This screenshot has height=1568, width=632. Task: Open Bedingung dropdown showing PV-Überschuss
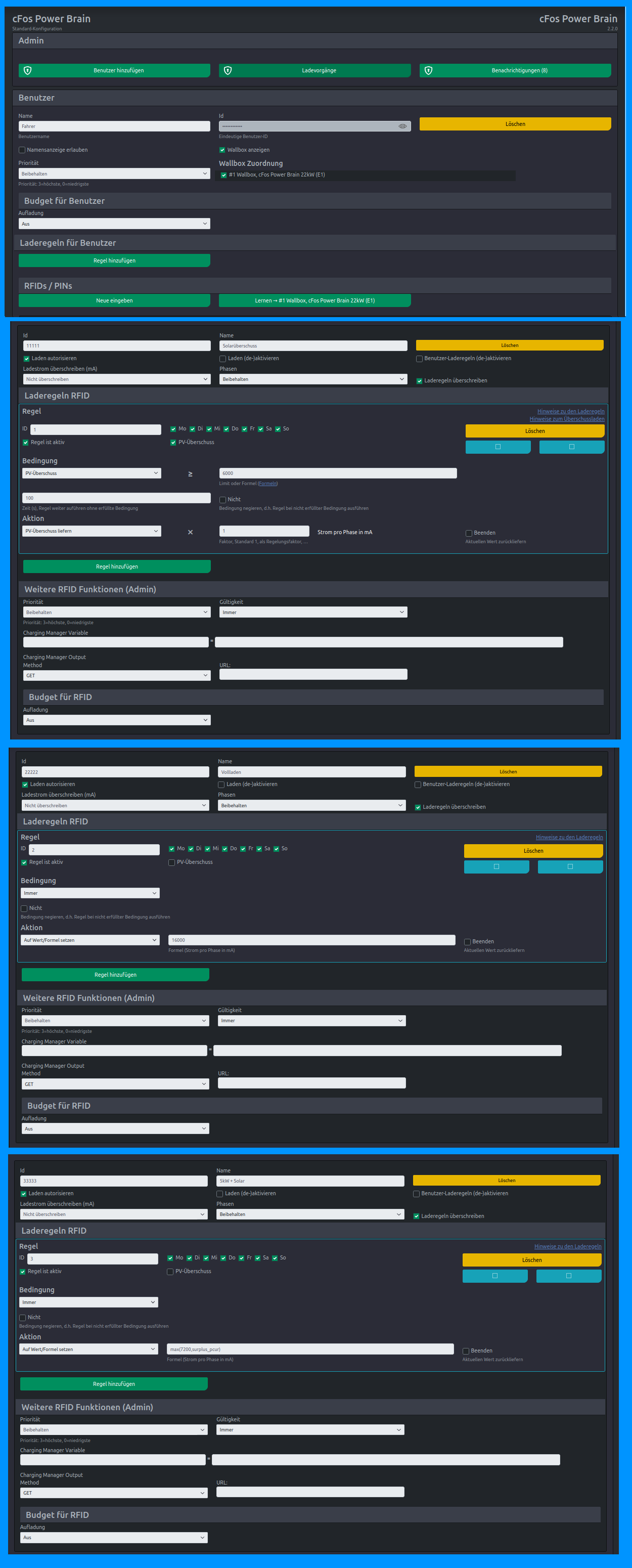tap(92, 473)
